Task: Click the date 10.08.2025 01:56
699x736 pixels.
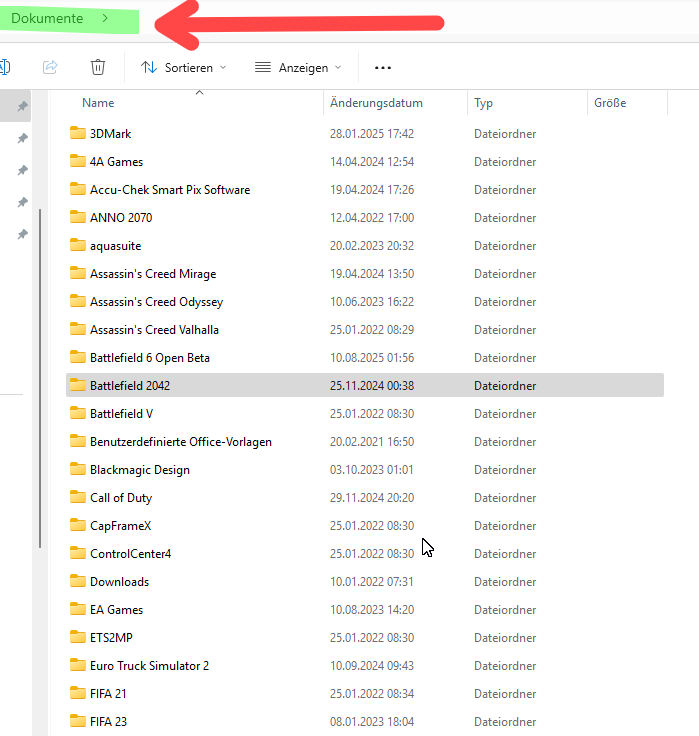Action: click(x=372, y=358)
